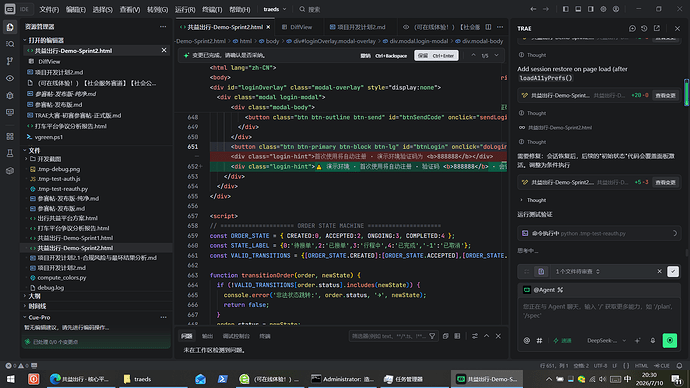Open the traeds project dropdown in title bar

pyautogui.click(x=275, y=9)
